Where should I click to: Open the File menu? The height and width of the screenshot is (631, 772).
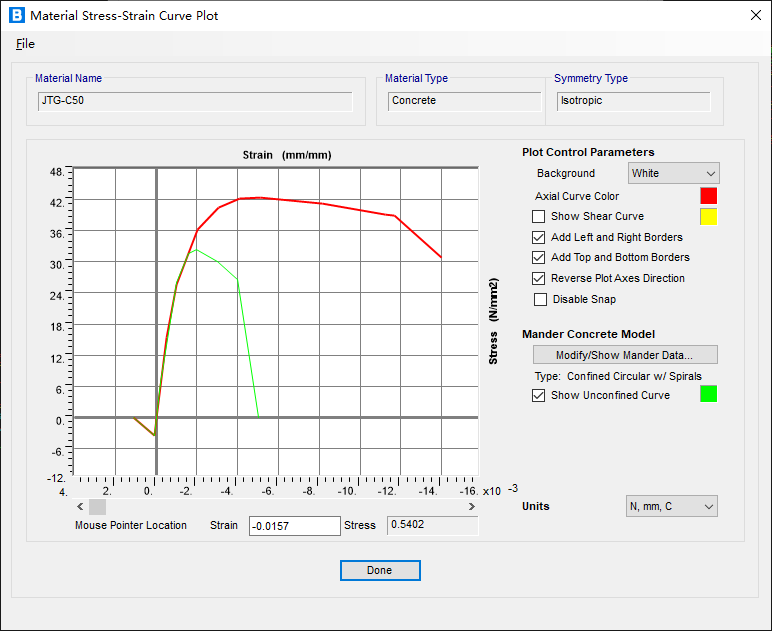pos(25,44)
